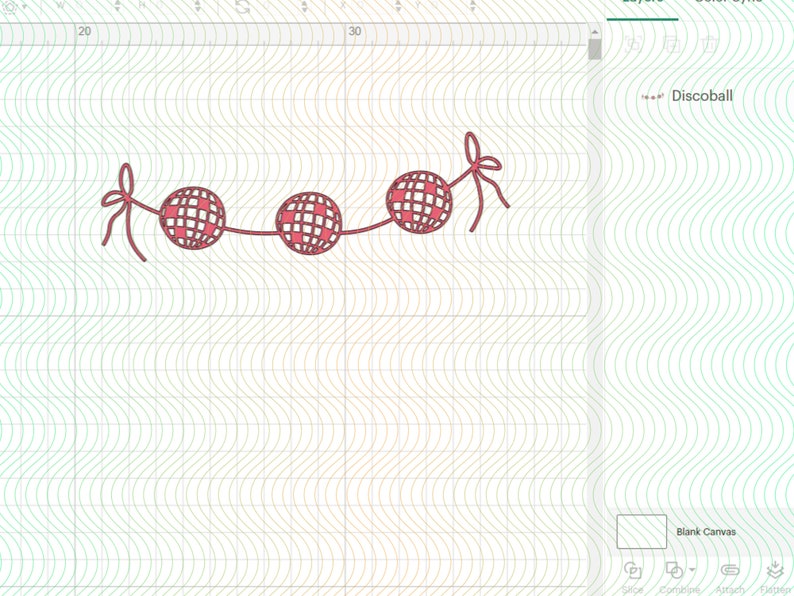This screenshot has width=794, height=596.
Task: Select the Discoball layer row
Action: [x=700, y=96]
